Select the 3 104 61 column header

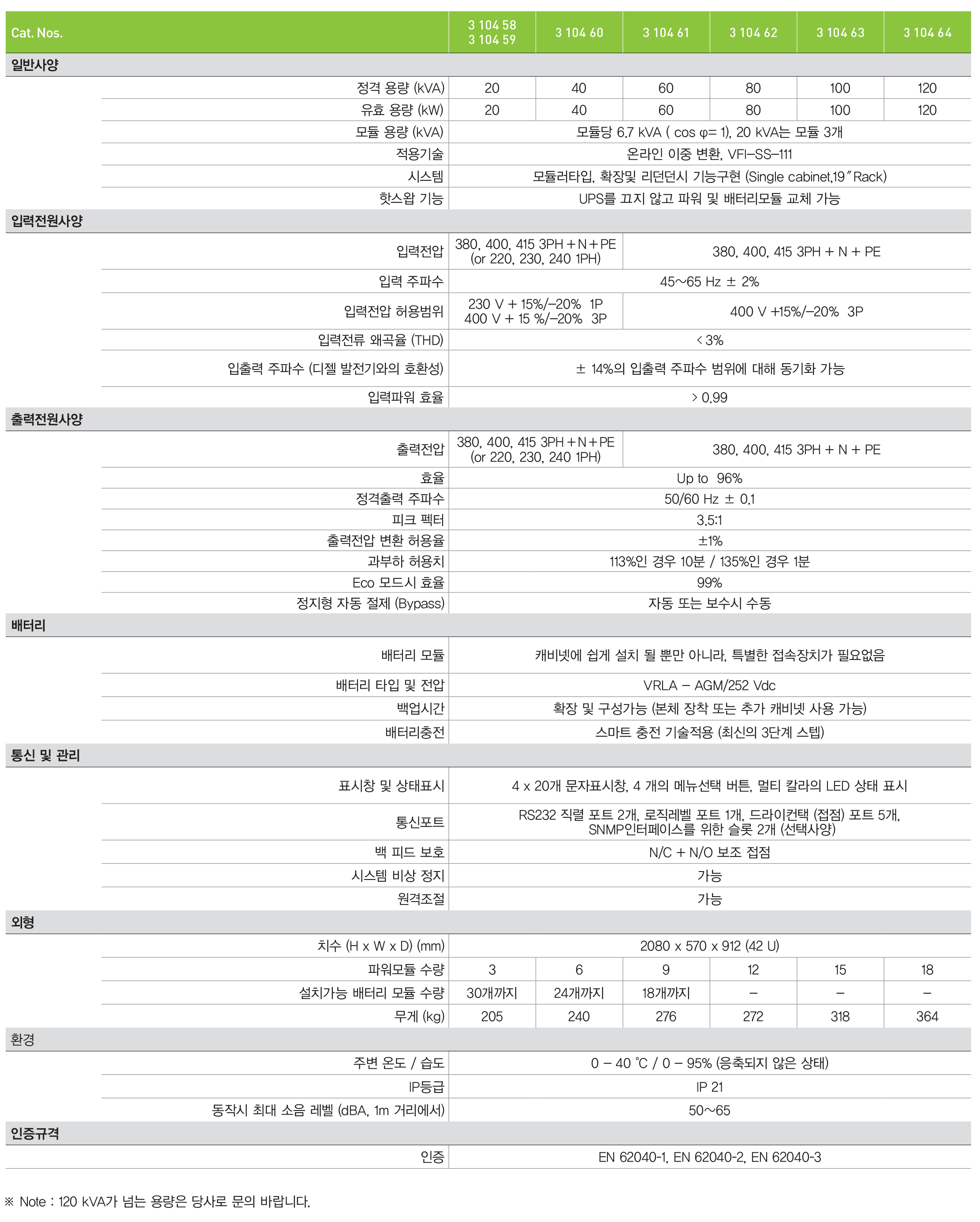[665, 33]
